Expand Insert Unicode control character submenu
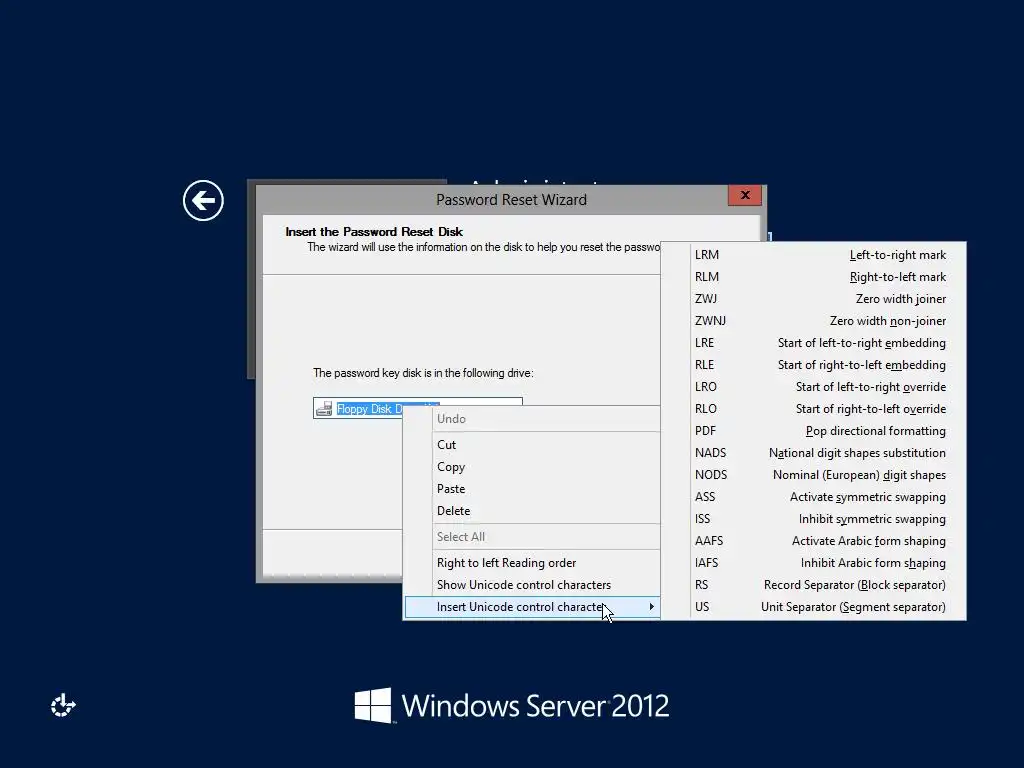 532,607
